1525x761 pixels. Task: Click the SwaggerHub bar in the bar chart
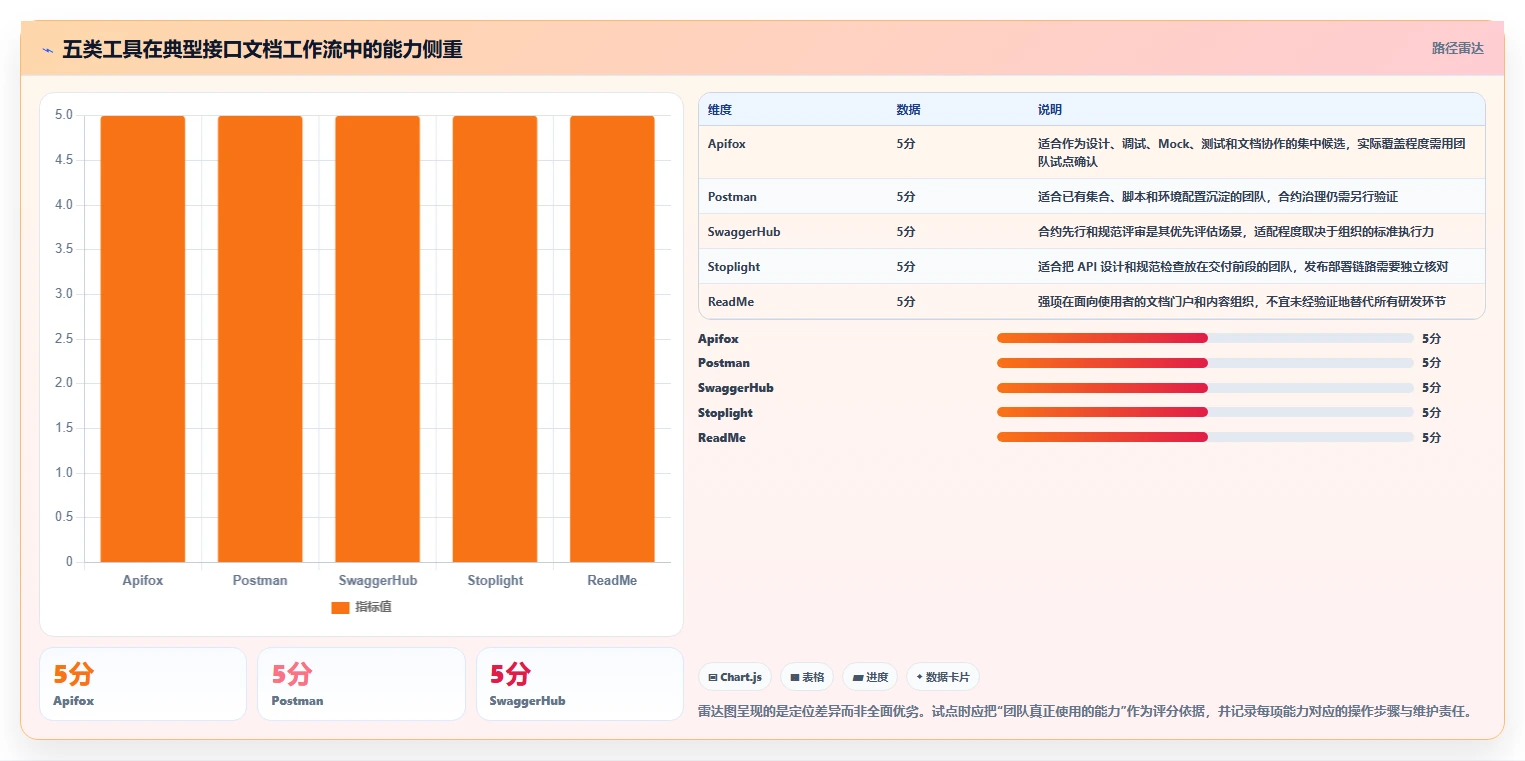point(378,339)
